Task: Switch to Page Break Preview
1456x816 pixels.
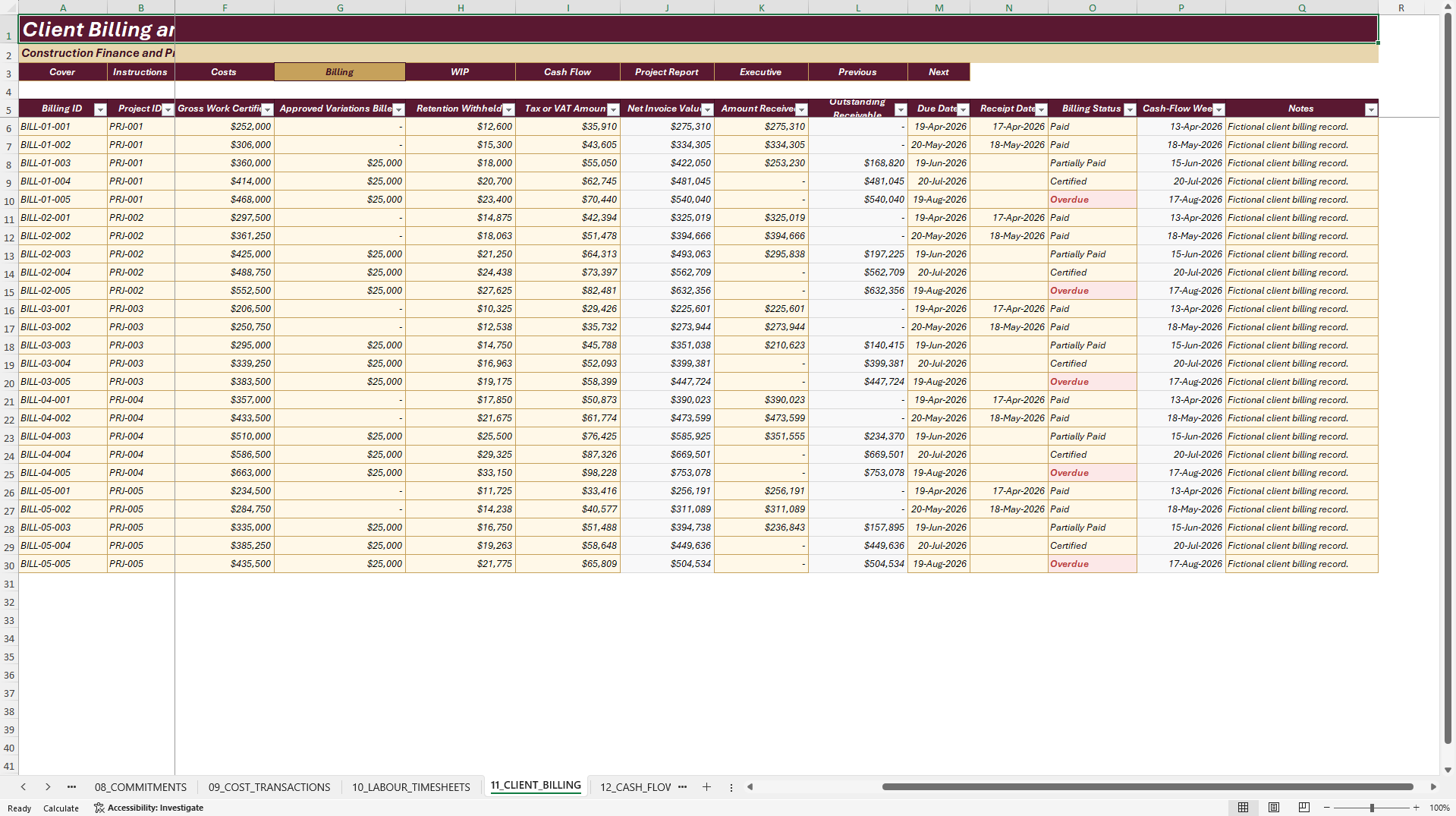Action: [x=1304, y=808]
